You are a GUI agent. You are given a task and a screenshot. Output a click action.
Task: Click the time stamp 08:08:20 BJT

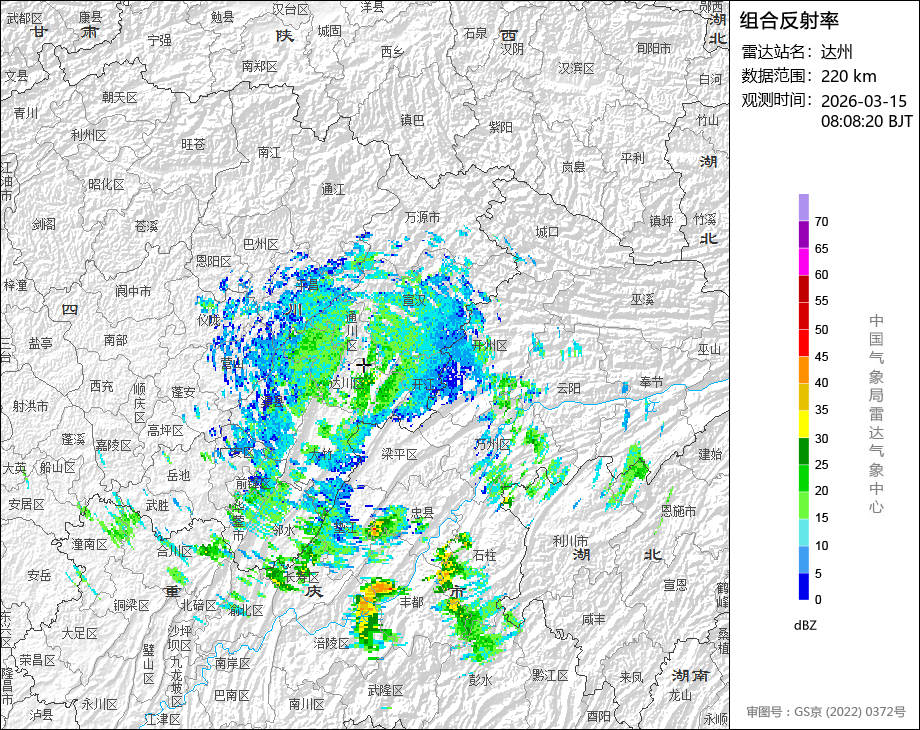[867, 121]
